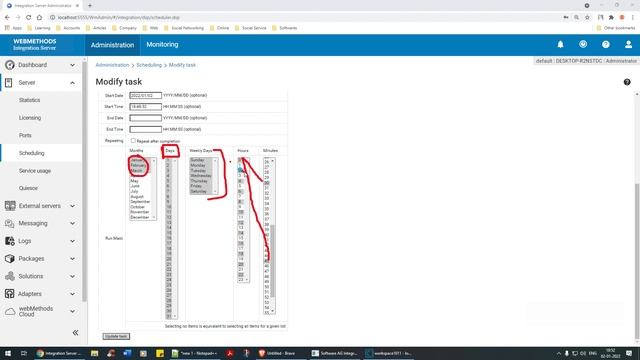Click the Start Time input field

(145, 107)
